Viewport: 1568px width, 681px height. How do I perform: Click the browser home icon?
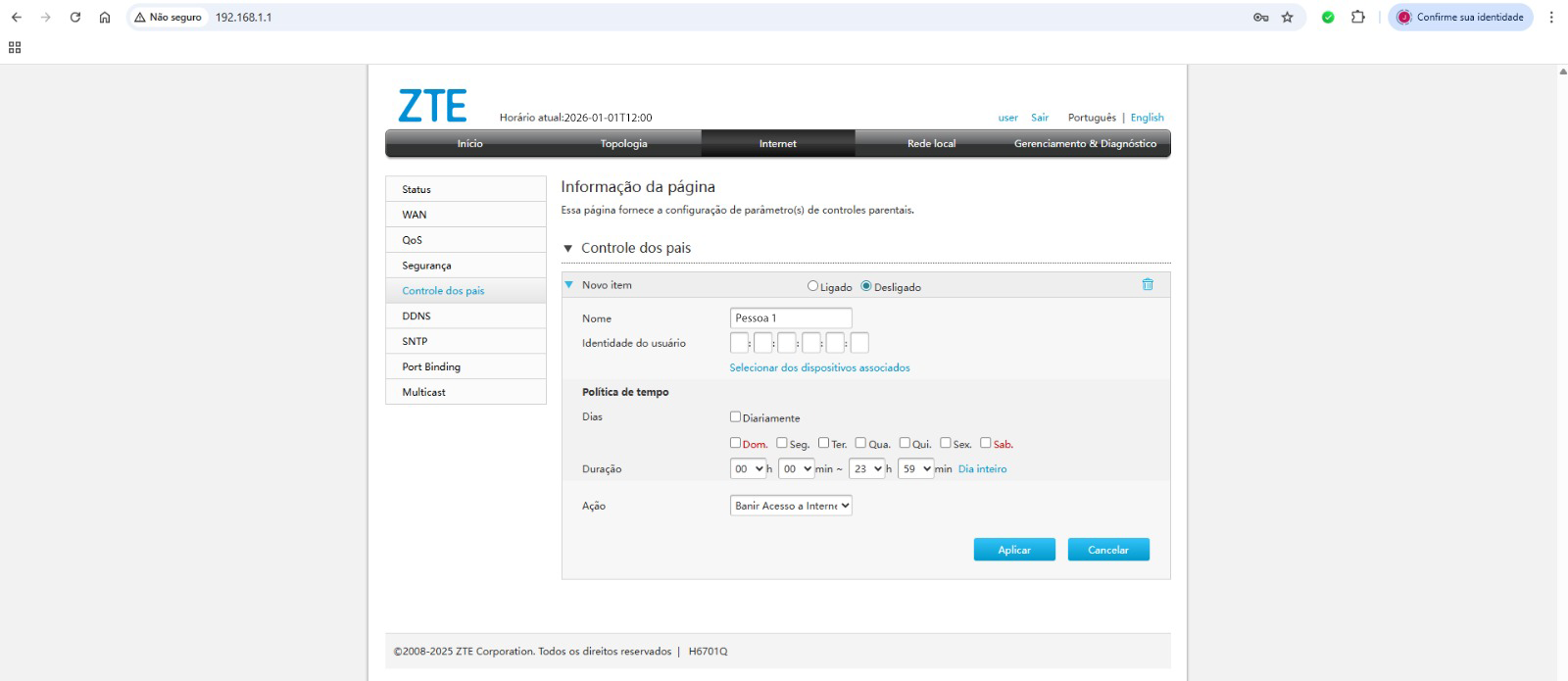[105, 17]
